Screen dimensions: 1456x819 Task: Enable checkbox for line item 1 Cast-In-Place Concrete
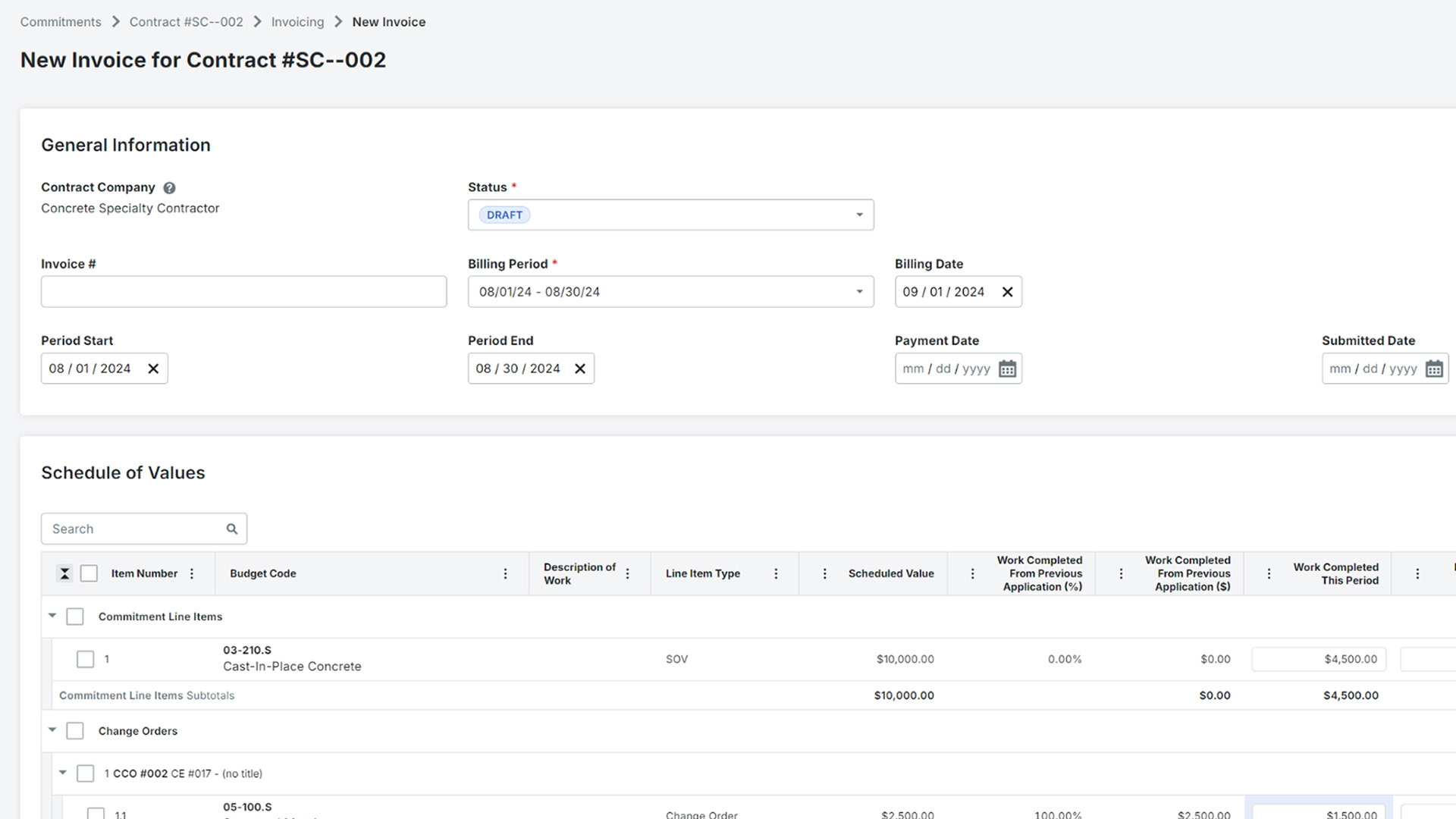[x=86, y=659]
